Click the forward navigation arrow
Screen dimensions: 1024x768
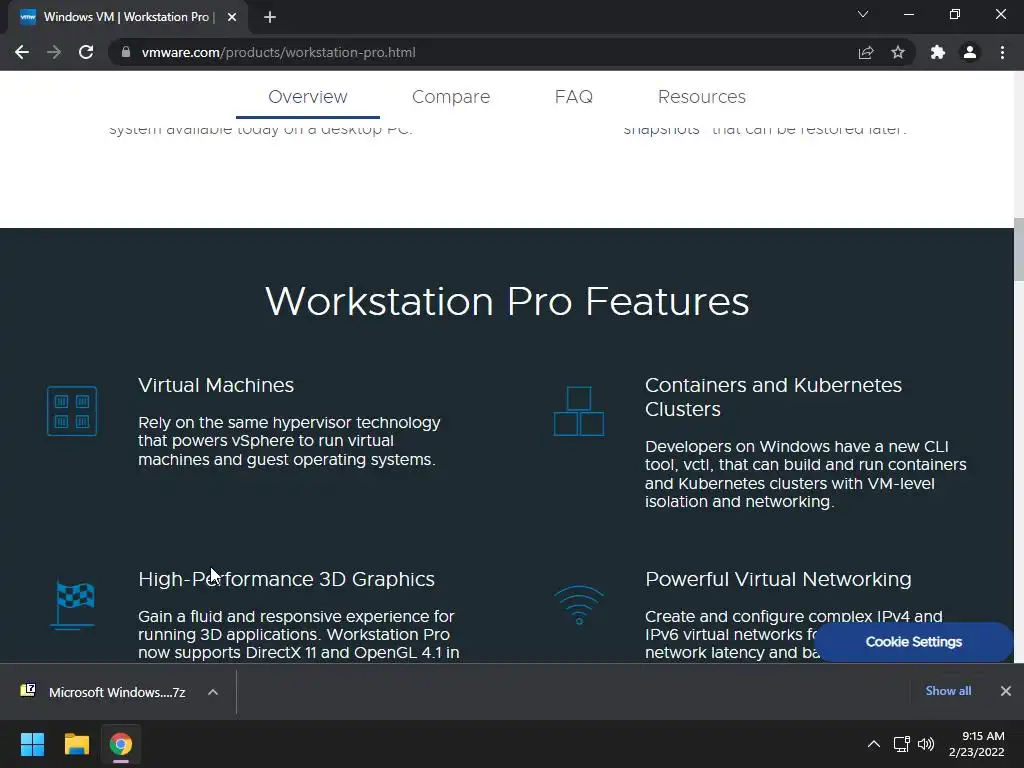coord(54,52)
